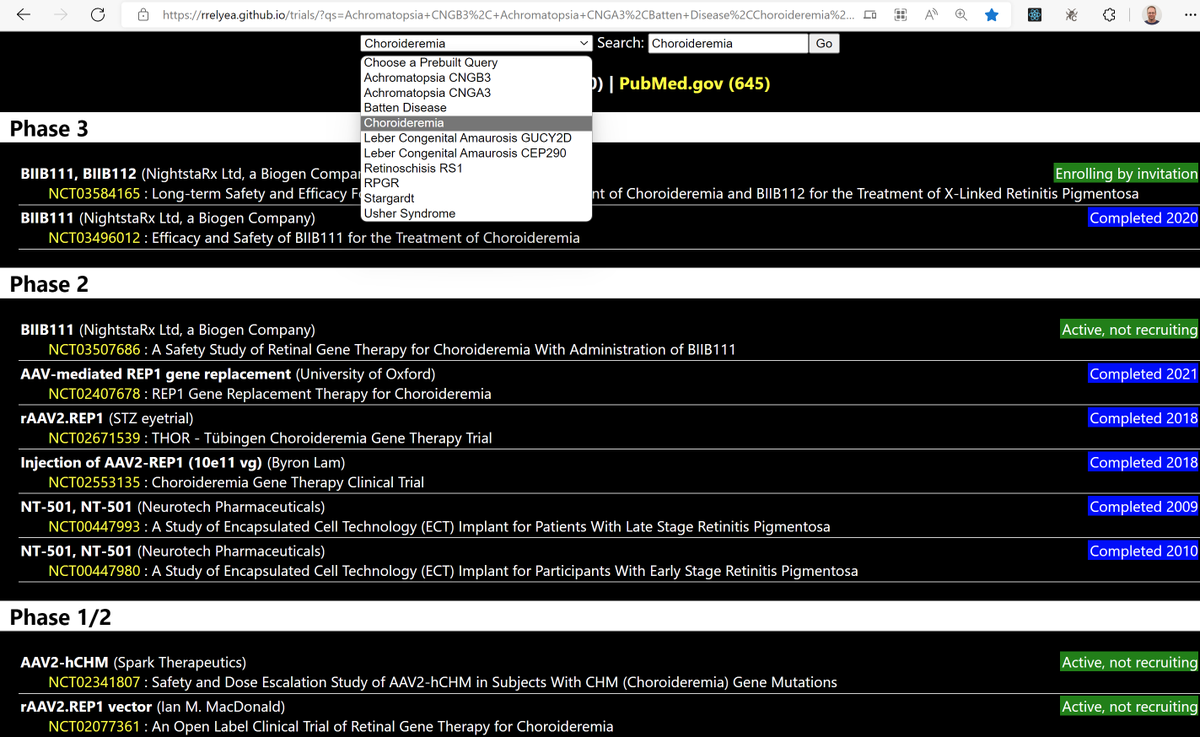Click the zoom magnifier icon in address bar
Screen dimensions: 1200x737
961,15
